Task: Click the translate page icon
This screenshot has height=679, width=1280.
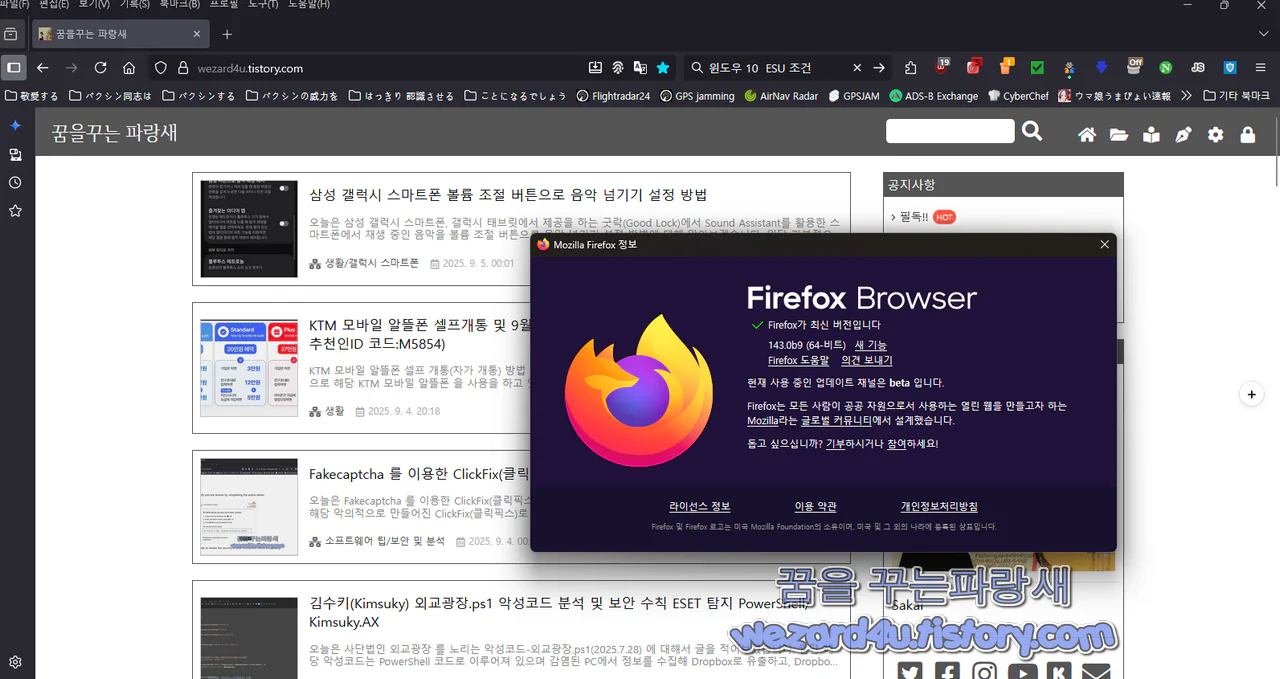Action: [x=640, y=68]
